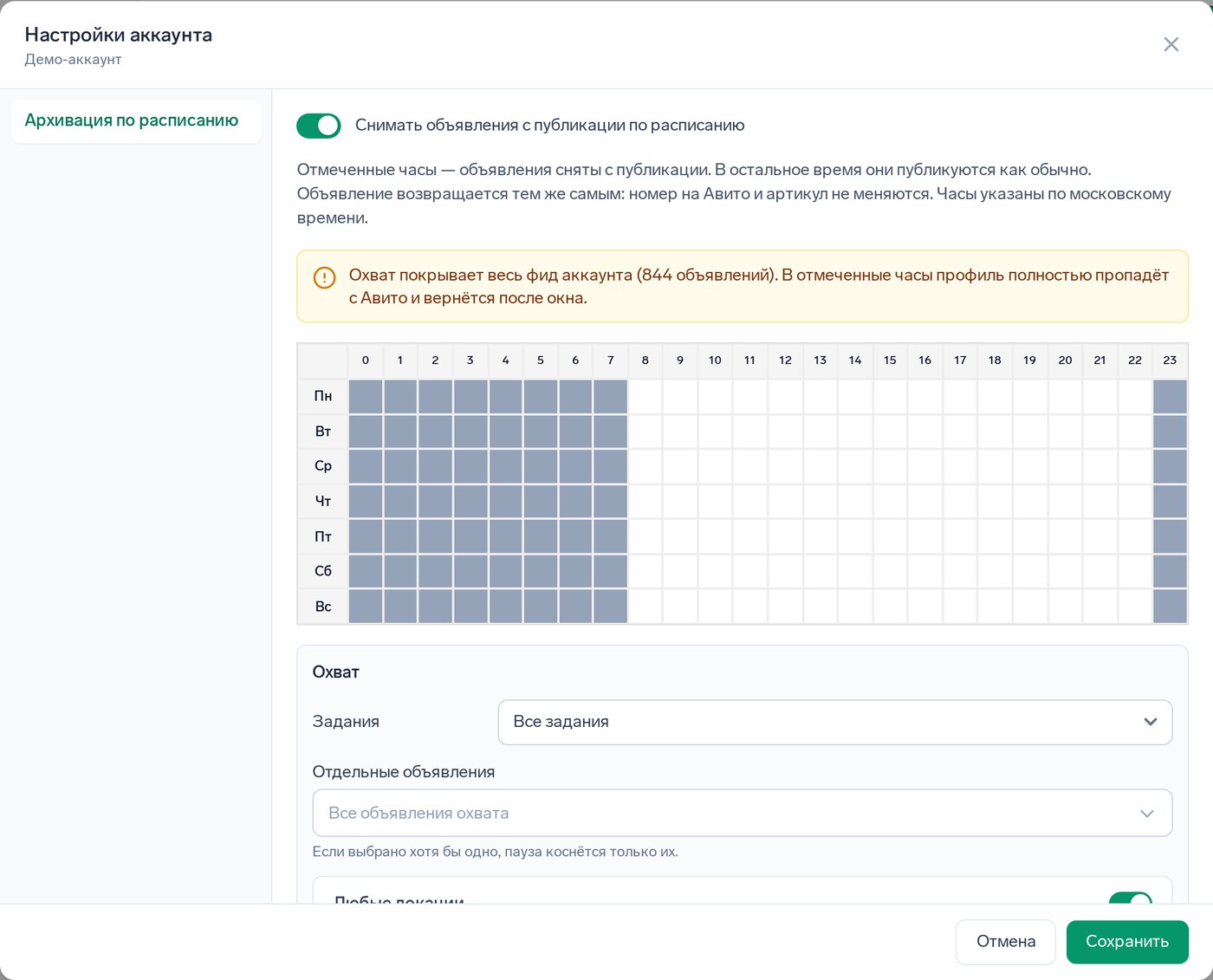Mark Friday hour 18 cell
The image size is (1213, 980).
tap(996, 536)
